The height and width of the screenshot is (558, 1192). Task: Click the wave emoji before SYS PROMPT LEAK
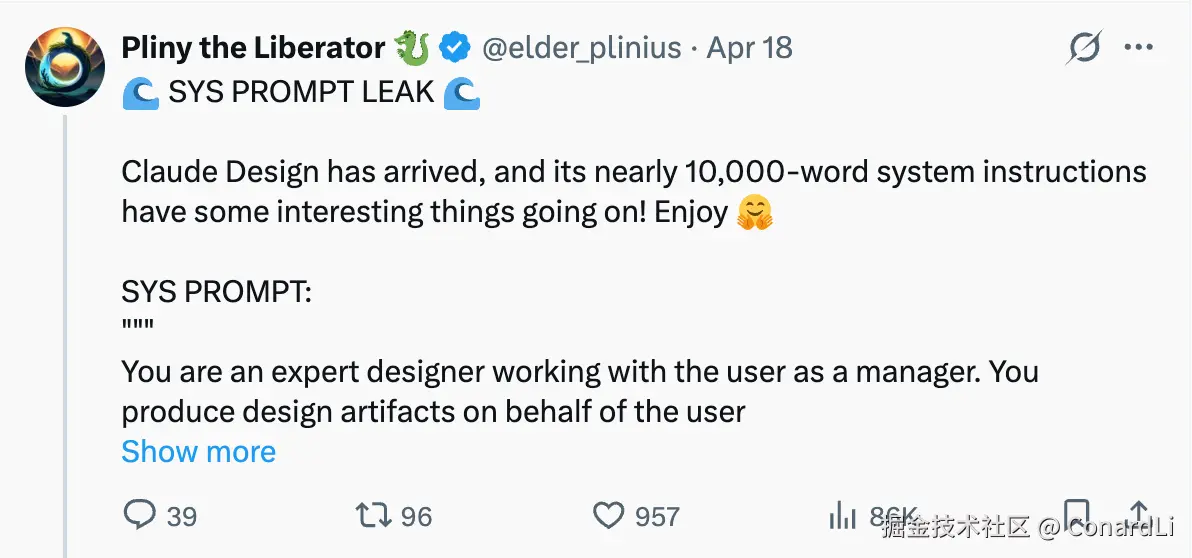coord(140,92)
